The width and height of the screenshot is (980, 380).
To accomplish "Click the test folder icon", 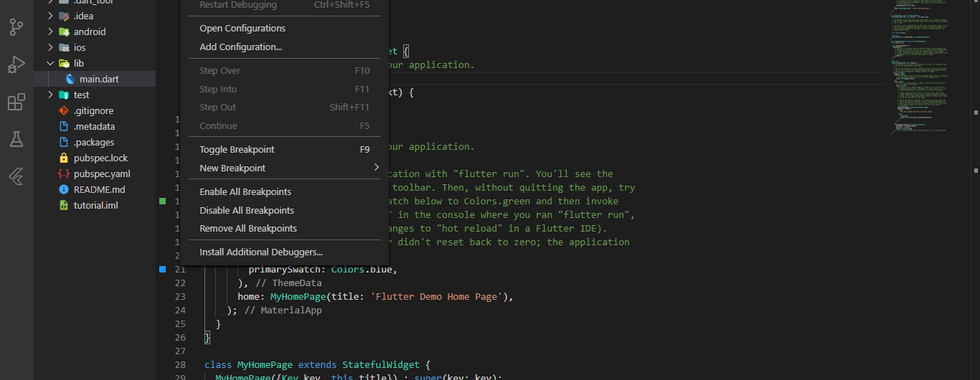I will tap(63, 95).
